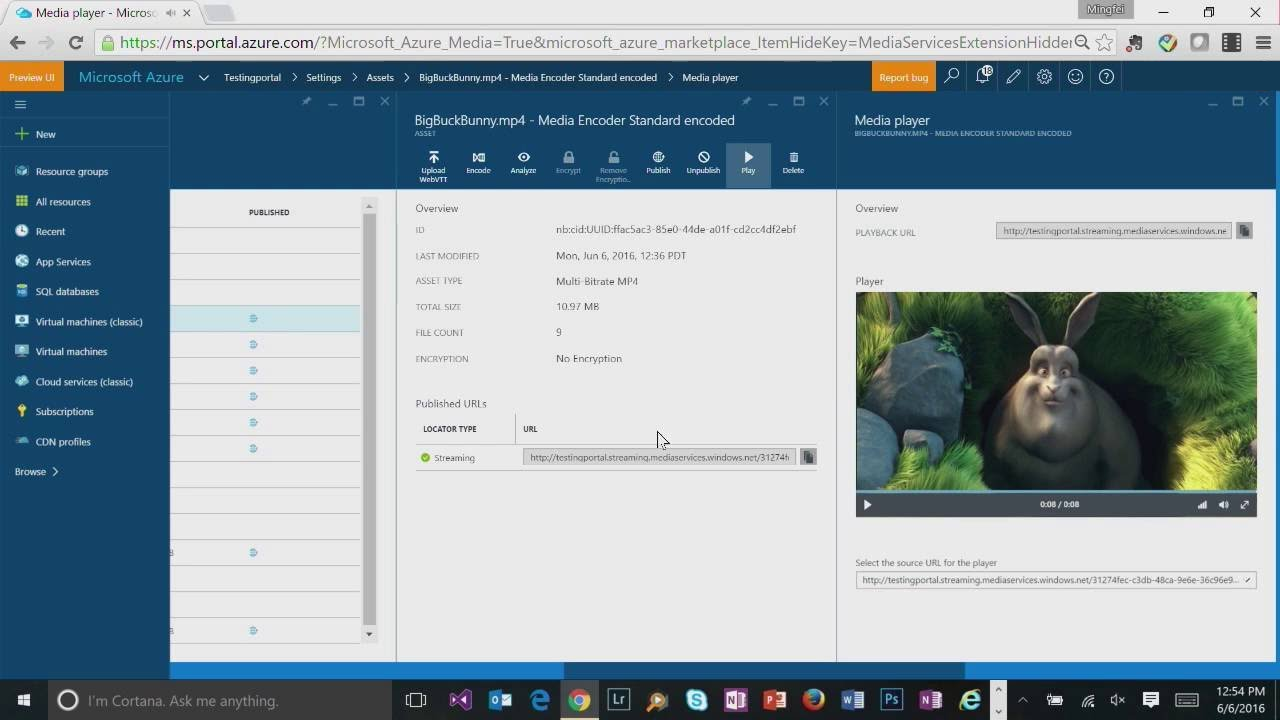This screenshot has height=720, width=1280.
Task: Click the Report bug button
Action: (x=903, y=76)
